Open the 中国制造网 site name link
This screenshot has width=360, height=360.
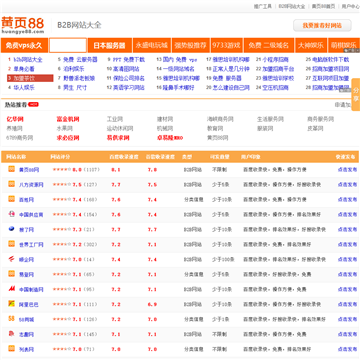[31, 290]
